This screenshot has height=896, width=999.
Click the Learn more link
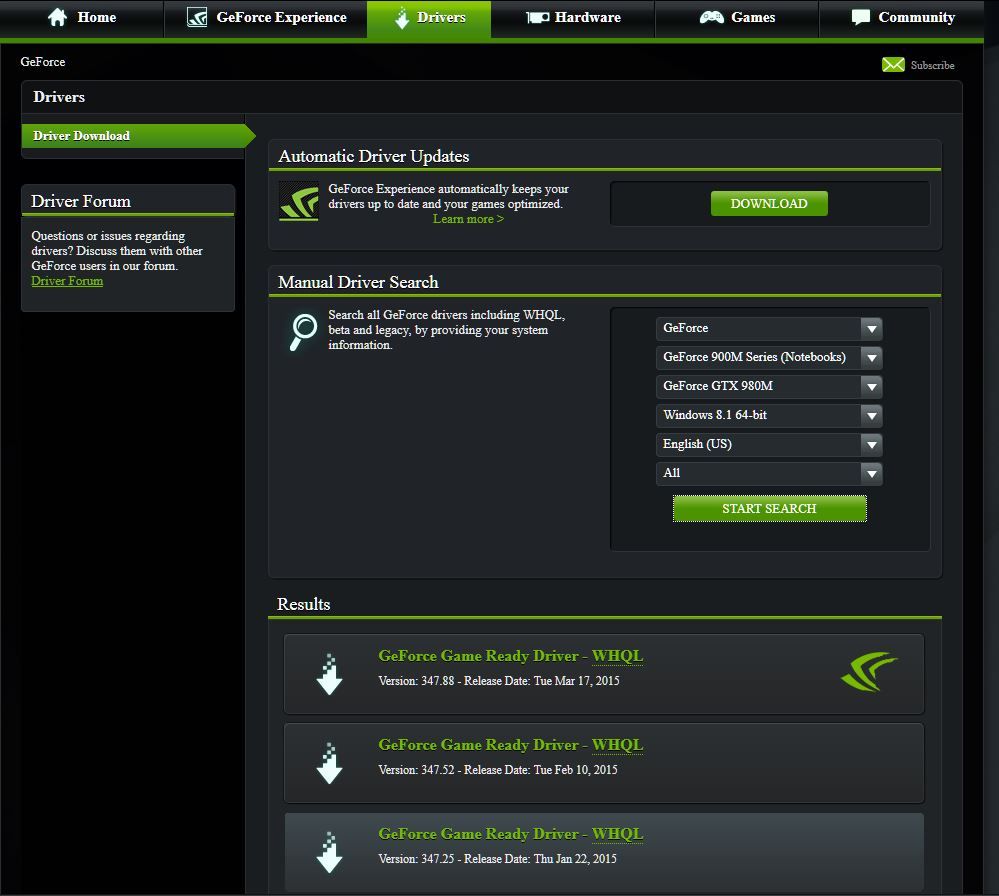(468, 219)
